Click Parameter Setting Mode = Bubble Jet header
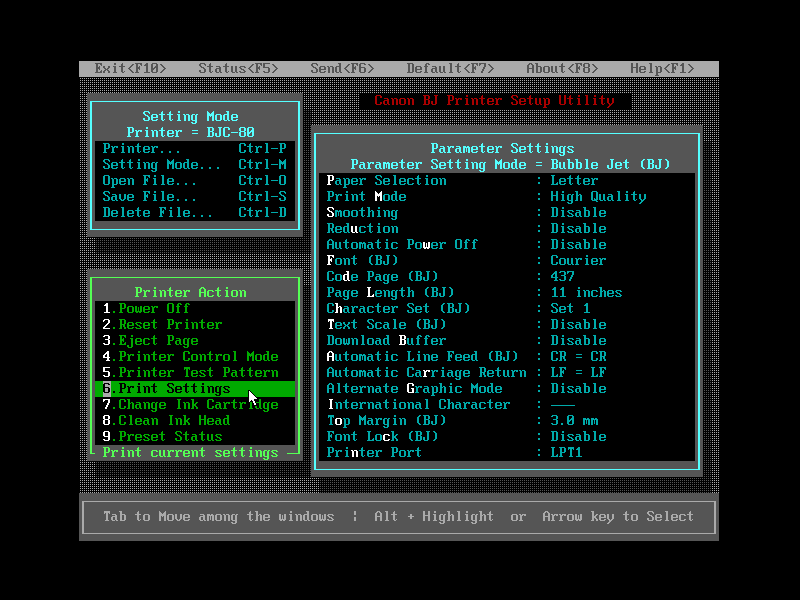This screenshot has width=800, height=600. (x=510, y=164)
